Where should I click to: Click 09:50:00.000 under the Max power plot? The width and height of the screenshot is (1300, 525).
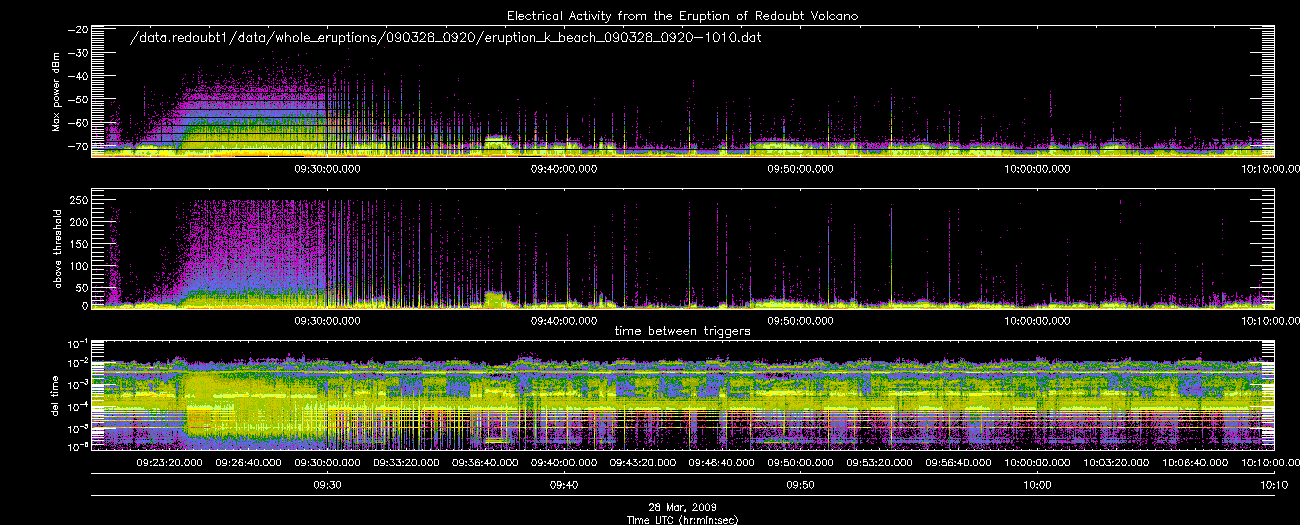coord(801,169)
